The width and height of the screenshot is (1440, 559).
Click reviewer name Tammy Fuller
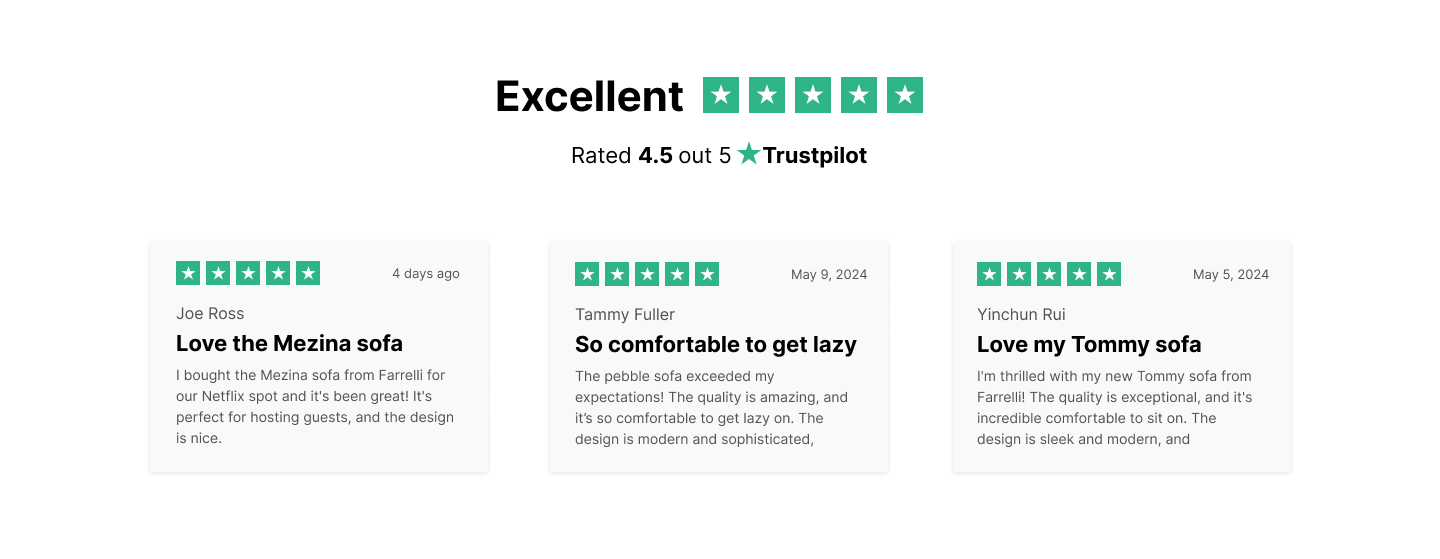(624, 314)
